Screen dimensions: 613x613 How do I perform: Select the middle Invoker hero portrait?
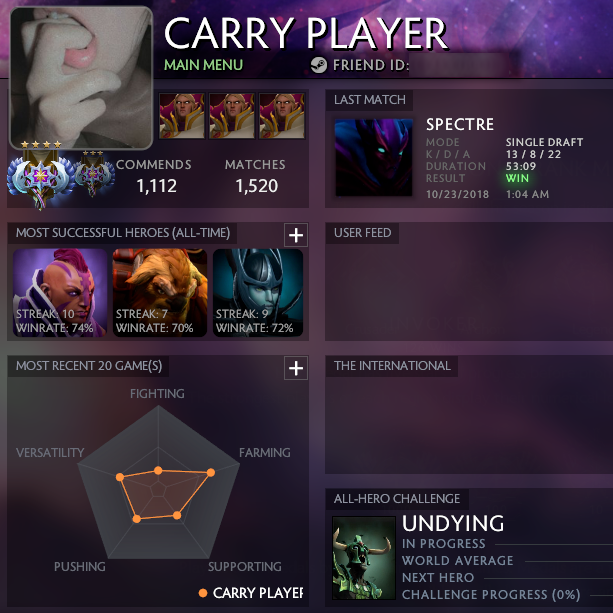(232, 116)
